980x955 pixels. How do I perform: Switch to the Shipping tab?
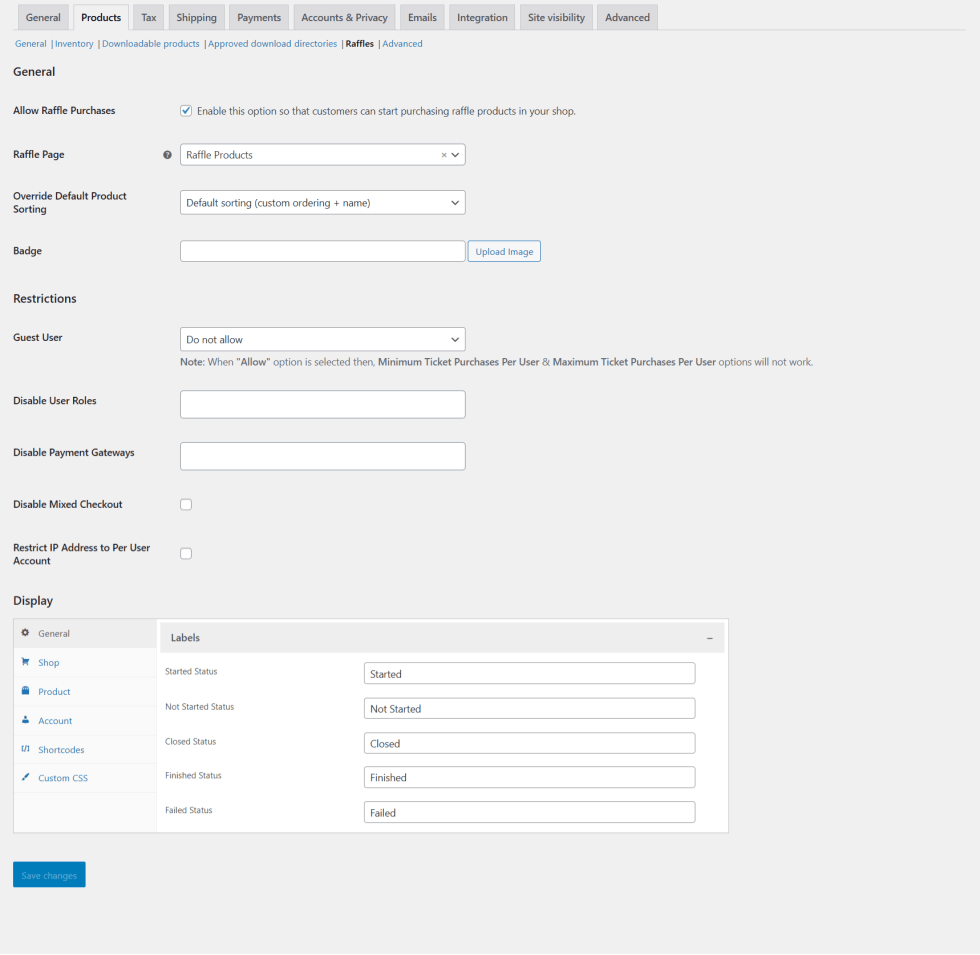click(x=196, y=17)
